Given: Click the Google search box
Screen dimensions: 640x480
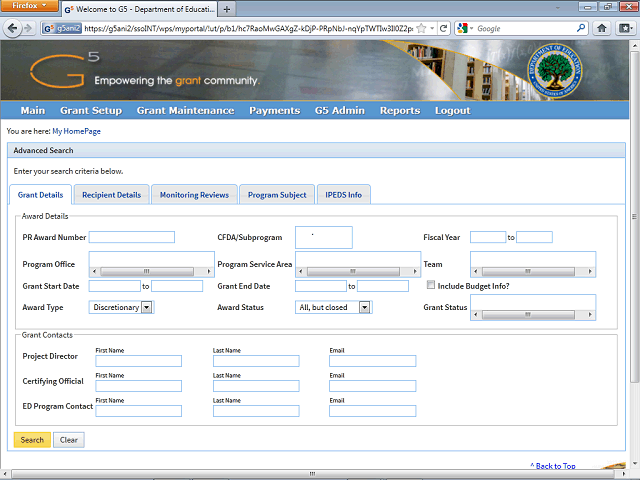Looking at the screenshot, I should (525, 28).
